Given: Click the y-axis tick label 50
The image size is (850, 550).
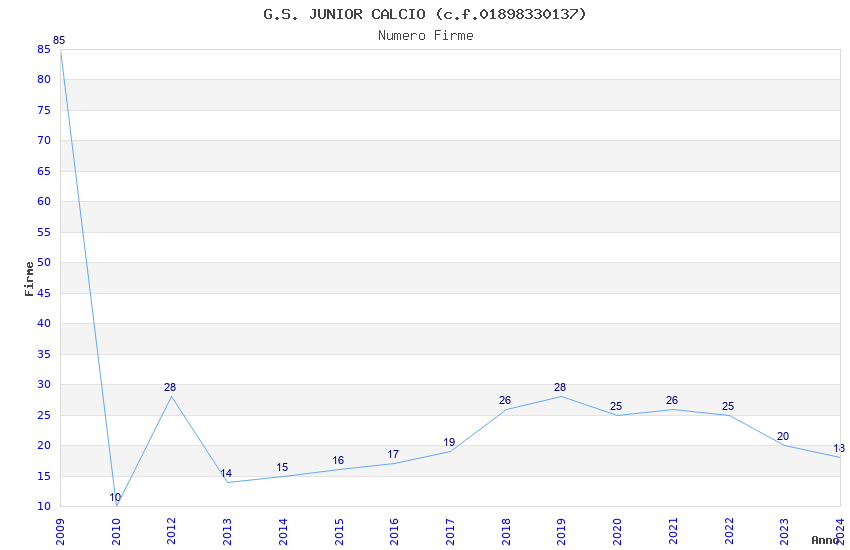Looking at the screenshot, I should click(x=44, y=262).
